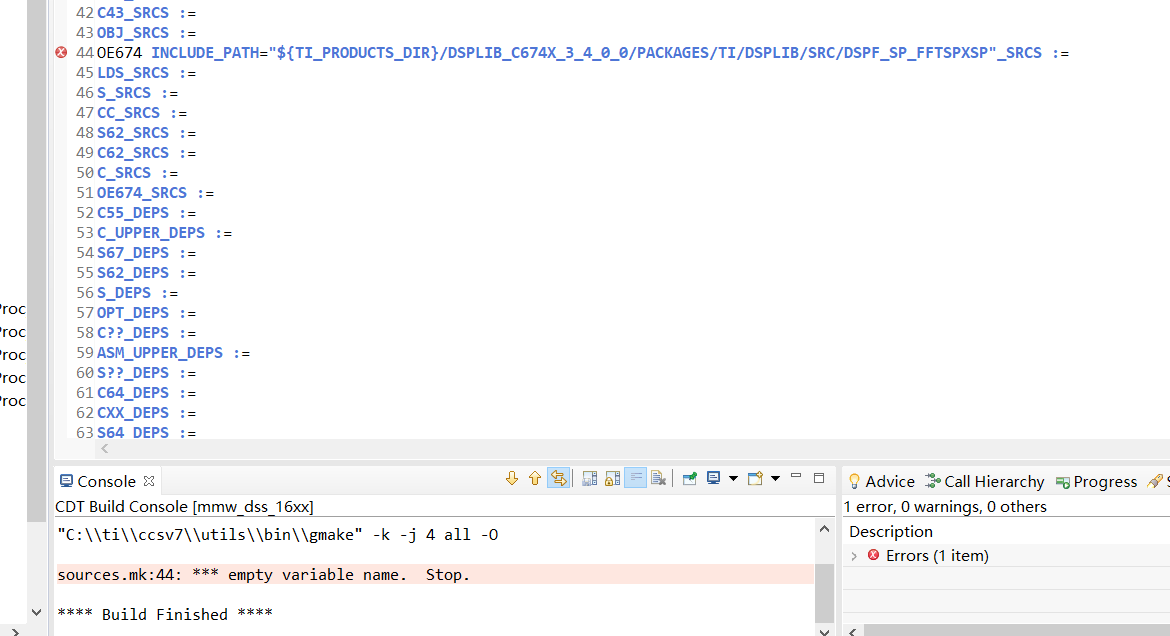
Task: Toggle Word Wrap button in Console toolbar
Action: (635, 478)
